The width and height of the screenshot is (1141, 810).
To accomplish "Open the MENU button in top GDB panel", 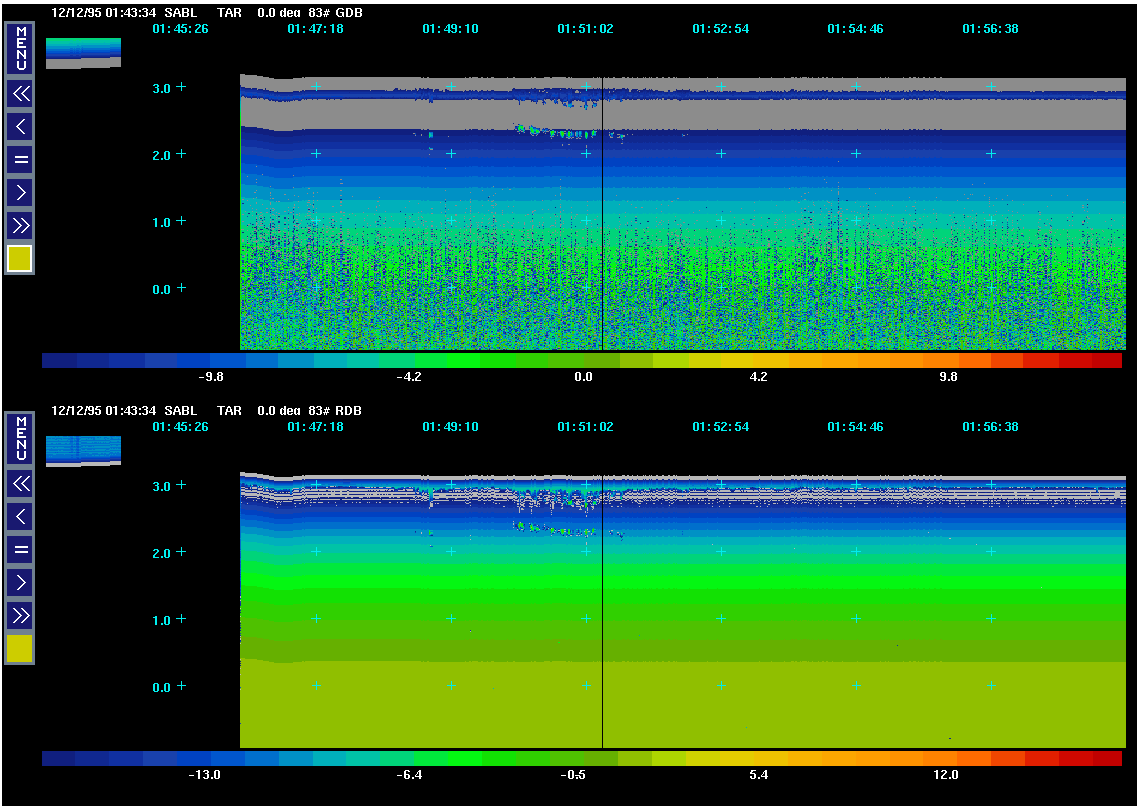I will coord(20,48).
